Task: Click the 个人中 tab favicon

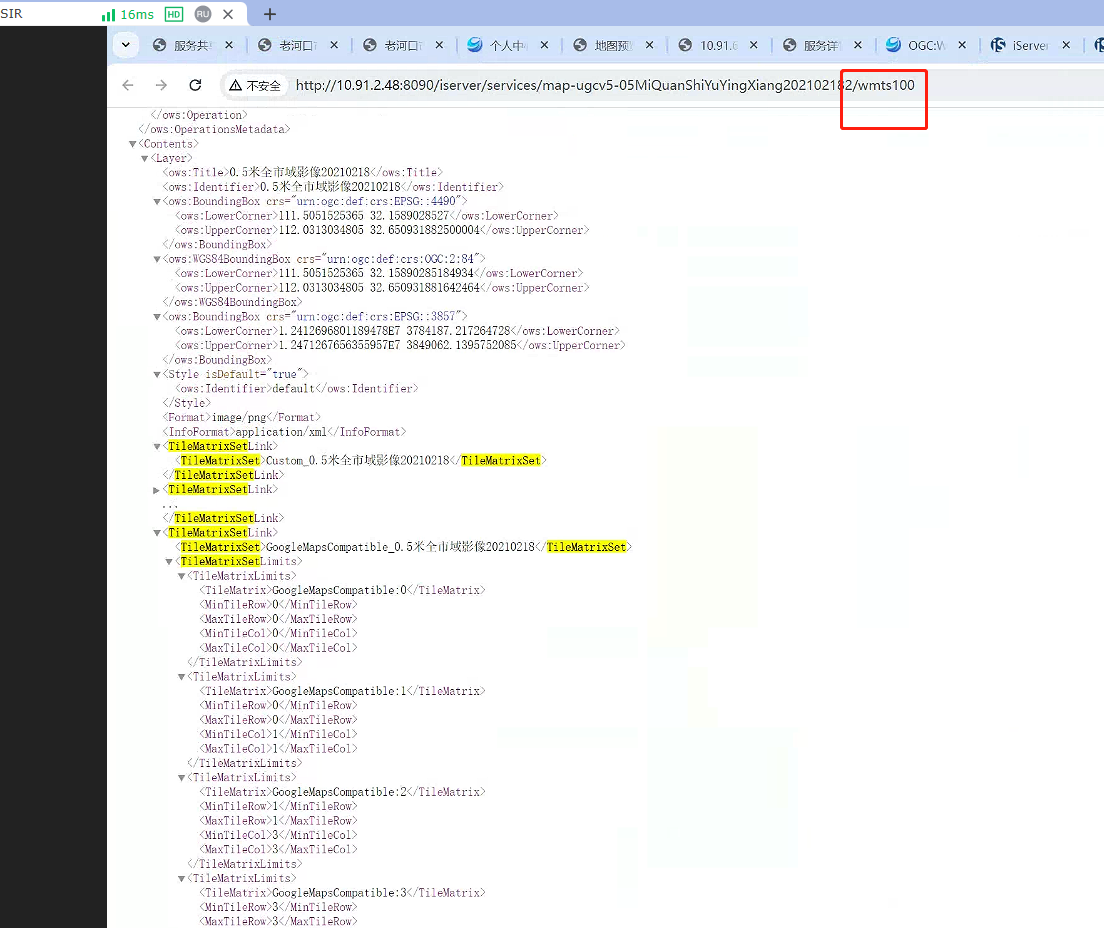Action: click(x=475, y=45)
